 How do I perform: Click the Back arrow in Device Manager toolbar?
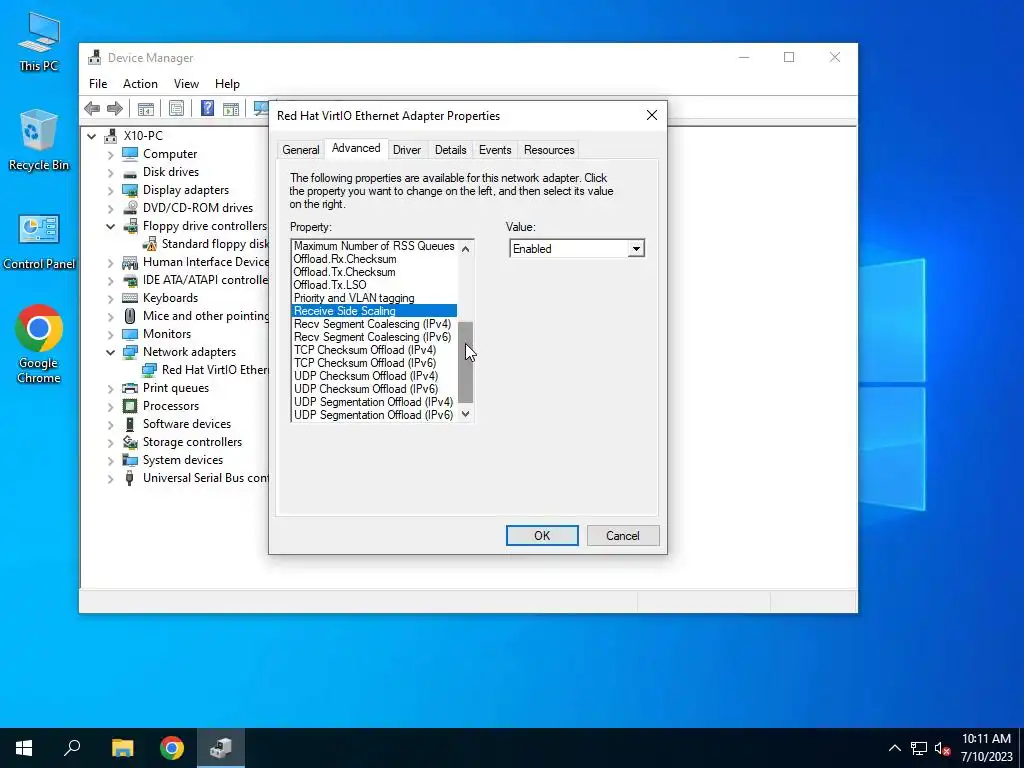click(x=92, y=108)
